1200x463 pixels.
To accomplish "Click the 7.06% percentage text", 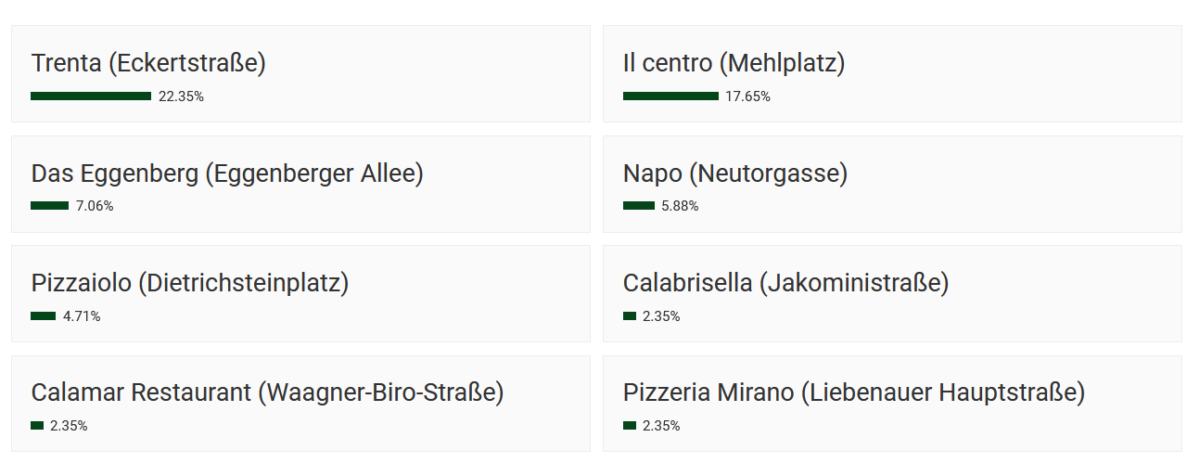I will [95, 207].
